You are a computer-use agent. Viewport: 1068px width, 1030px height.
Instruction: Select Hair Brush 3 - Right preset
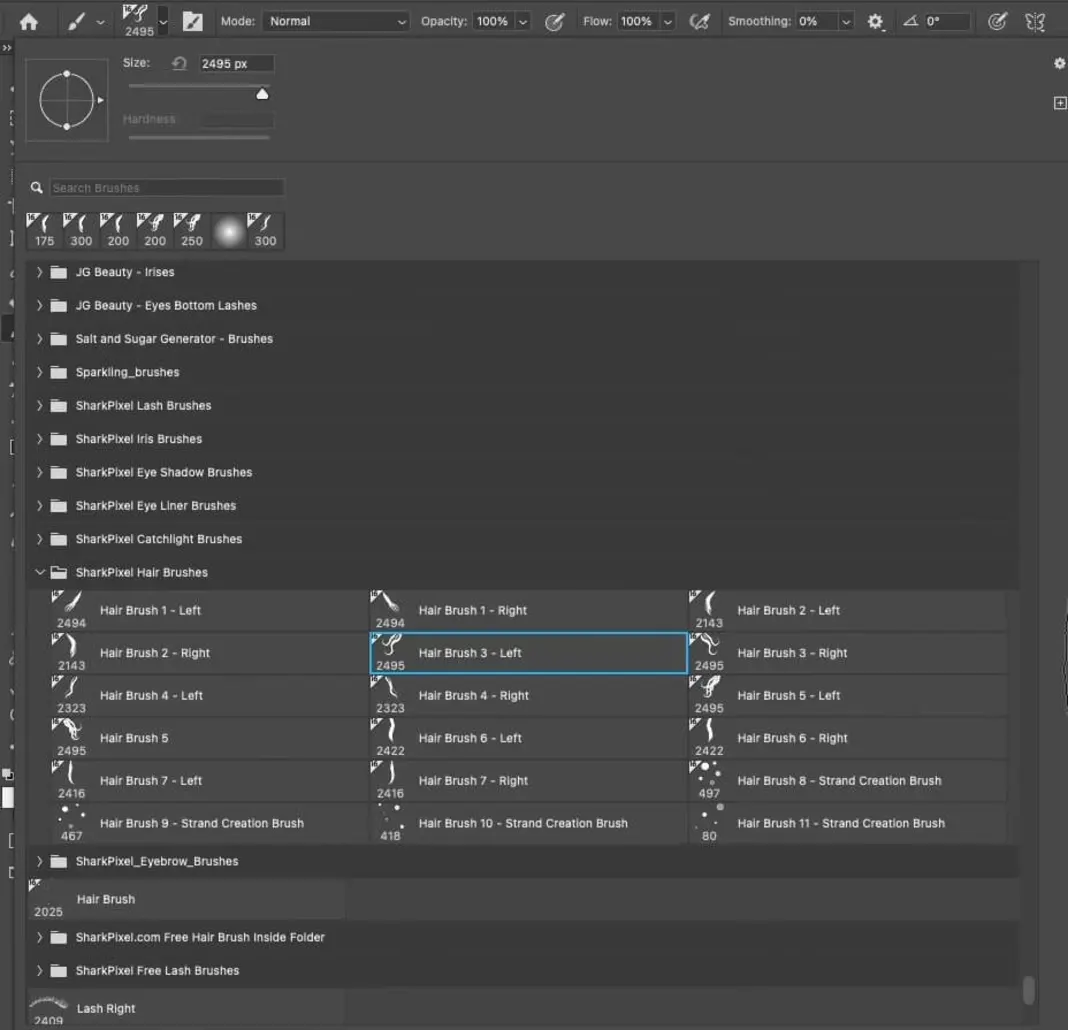click(792, 653)
